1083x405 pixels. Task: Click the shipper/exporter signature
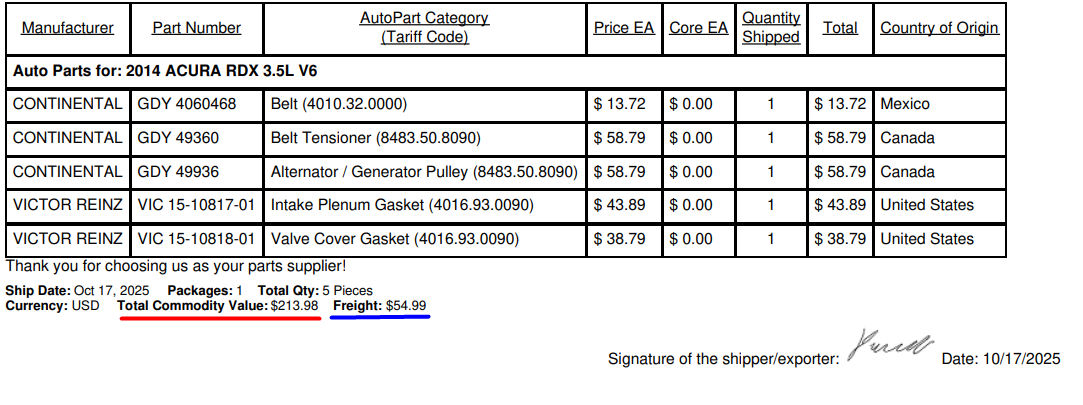889,346
